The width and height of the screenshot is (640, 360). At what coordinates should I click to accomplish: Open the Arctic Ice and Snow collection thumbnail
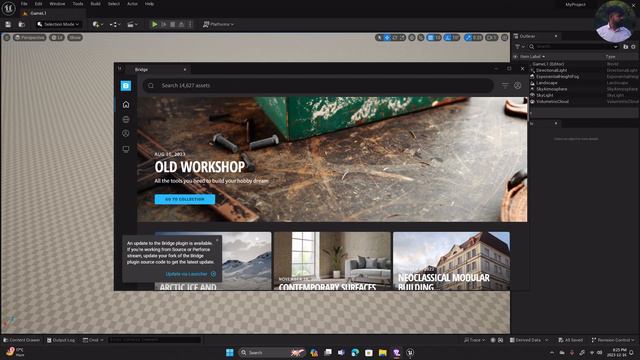(x=247, y=261)
